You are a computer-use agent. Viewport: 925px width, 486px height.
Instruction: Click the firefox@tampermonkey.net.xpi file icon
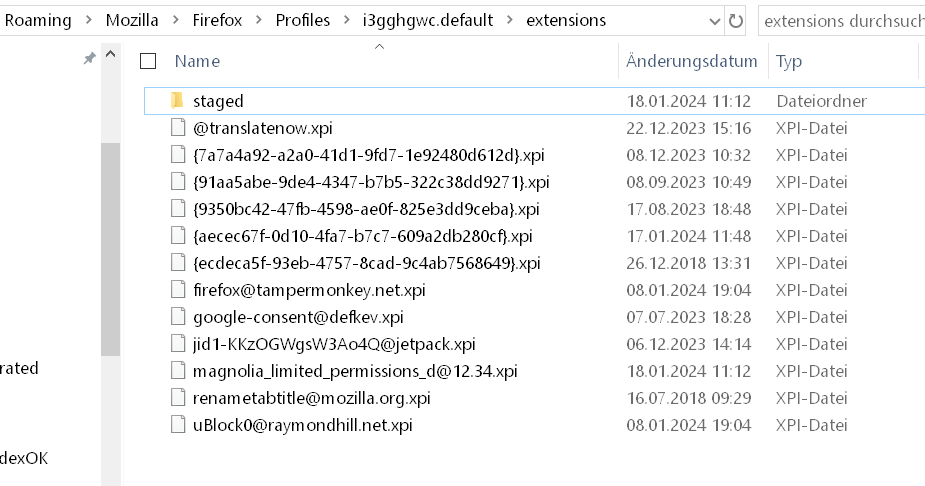[177, 290]
